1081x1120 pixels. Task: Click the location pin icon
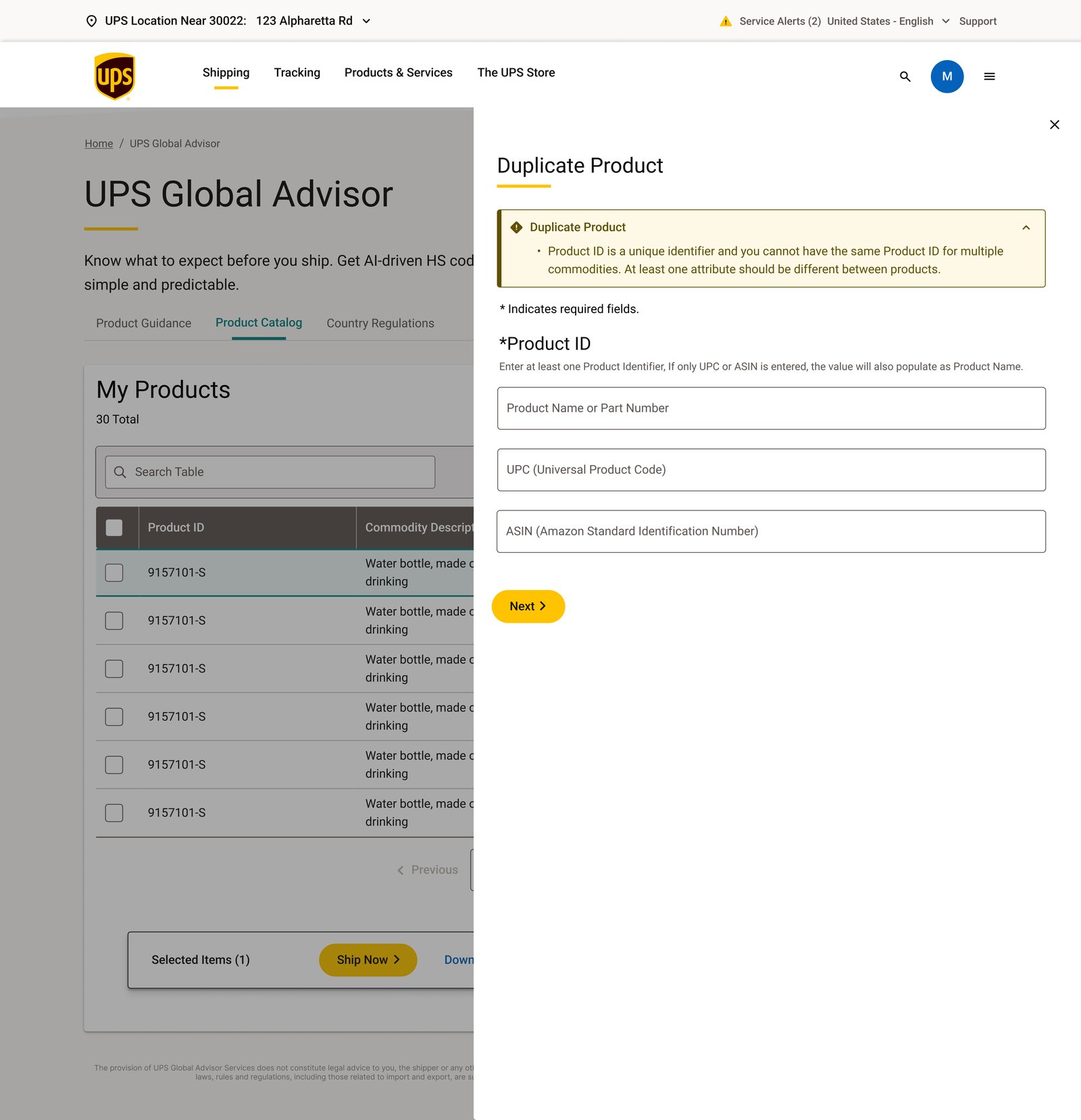91,21
